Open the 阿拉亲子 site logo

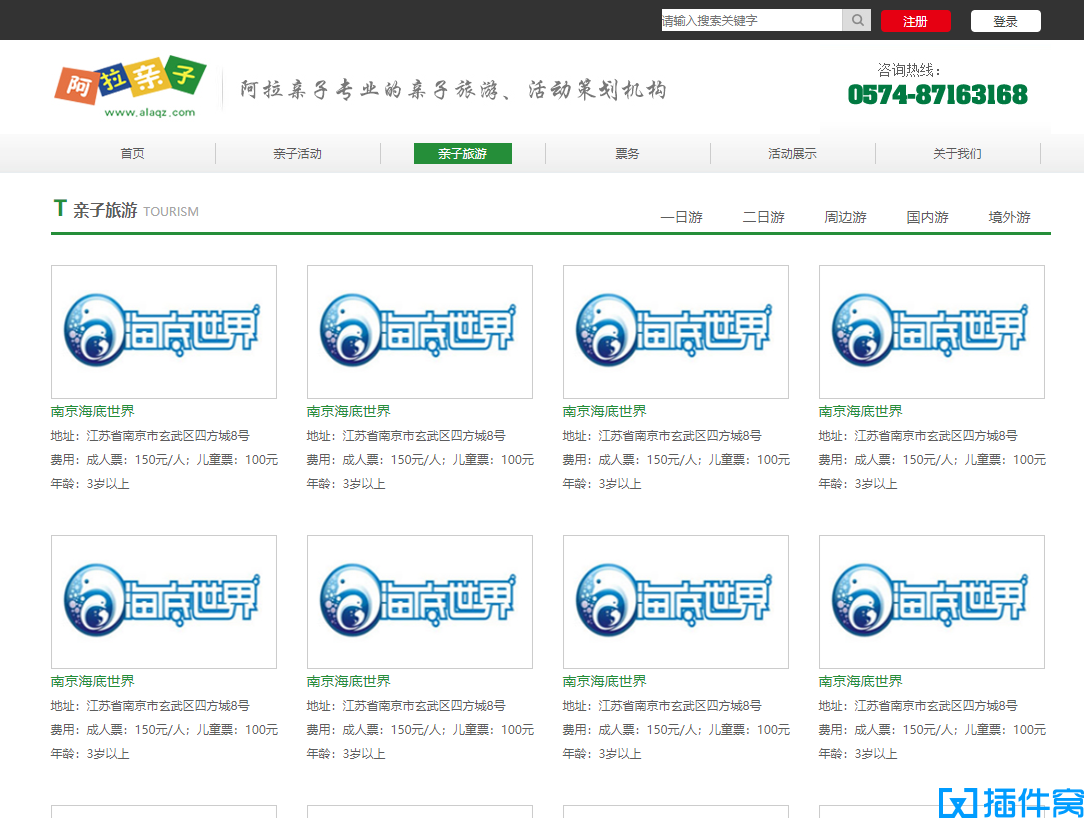(131, 87)
